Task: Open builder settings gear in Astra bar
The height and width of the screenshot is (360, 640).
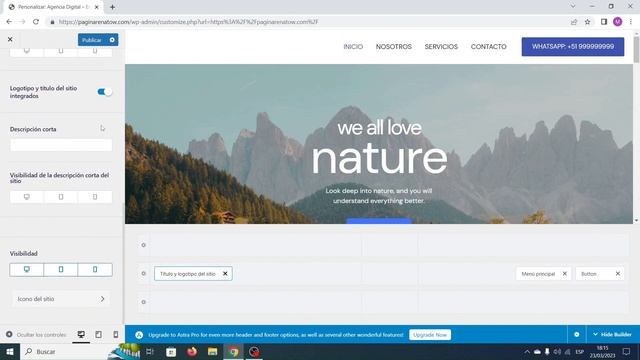Action: click(576, 334)
